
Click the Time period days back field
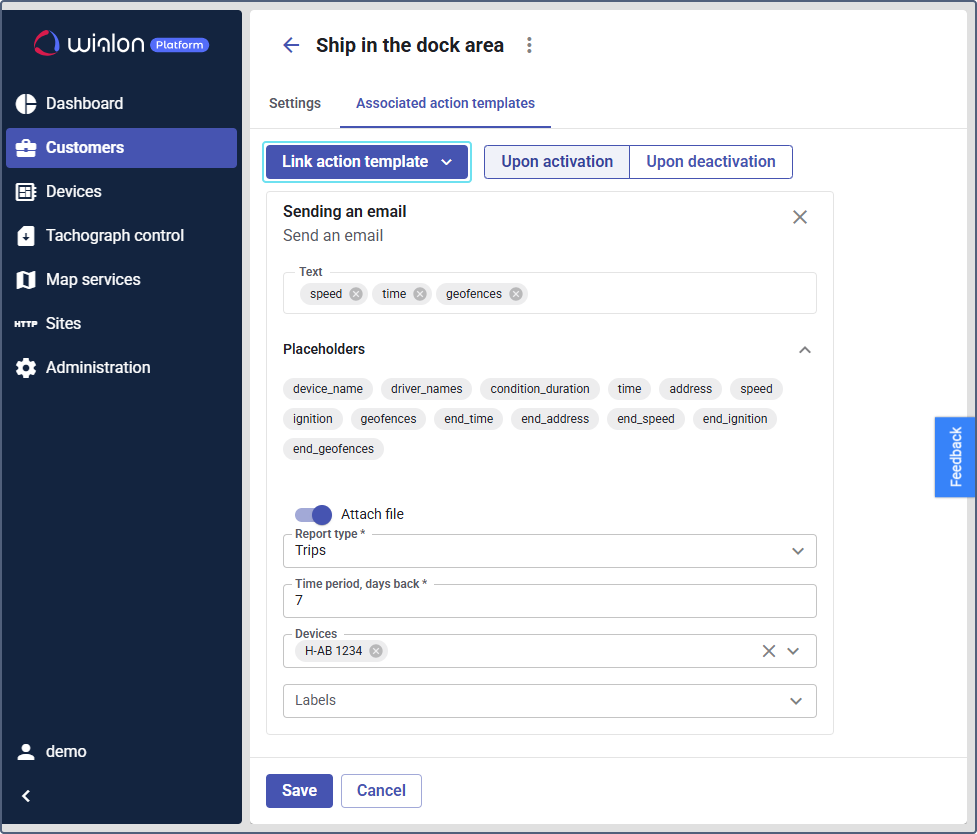coord(550,601)
